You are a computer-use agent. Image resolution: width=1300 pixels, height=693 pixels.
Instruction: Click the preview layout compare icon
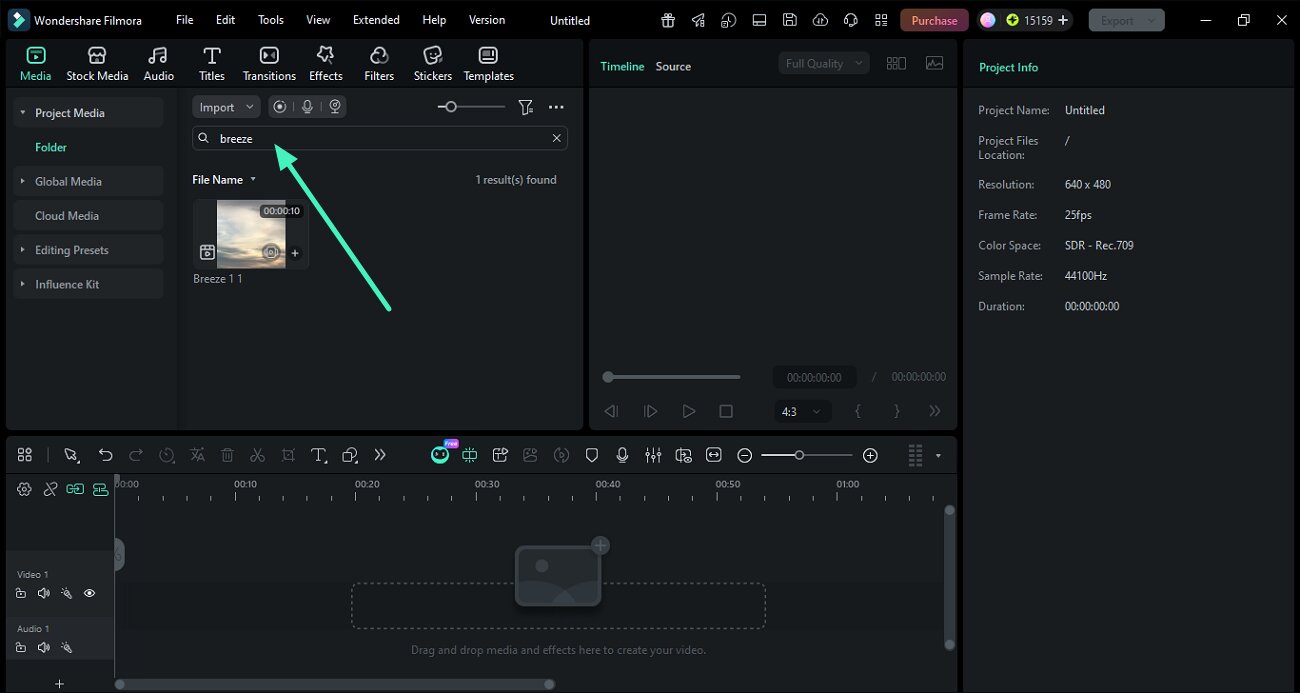click(x=896, y=63)
